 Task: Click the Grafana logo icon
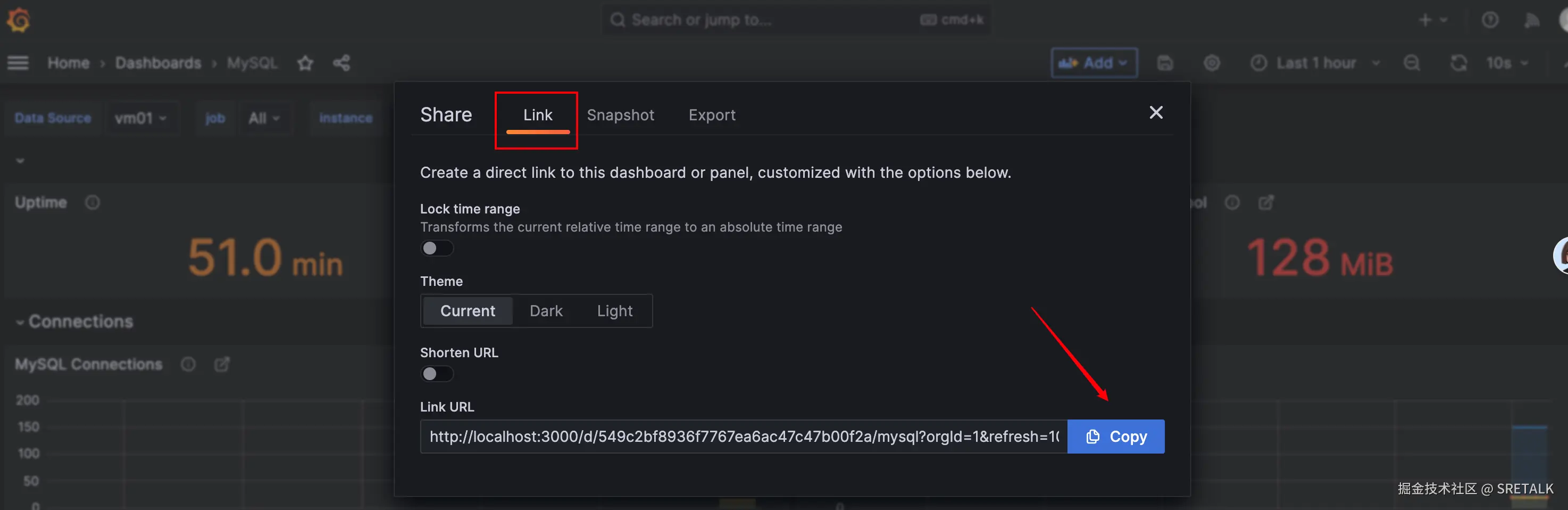click(18, 20)
